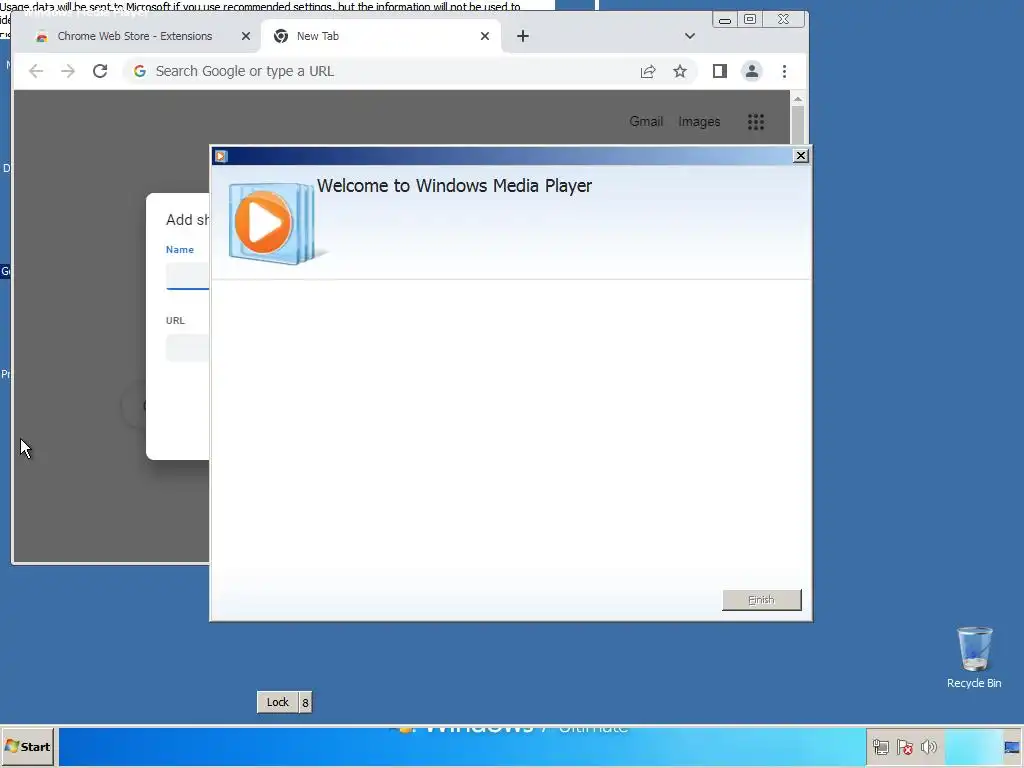Click Chrome's vertical scrollbar up arrow
This screenshot has width=1024, height=768.
pyautogui.click(x=797, y=99)
